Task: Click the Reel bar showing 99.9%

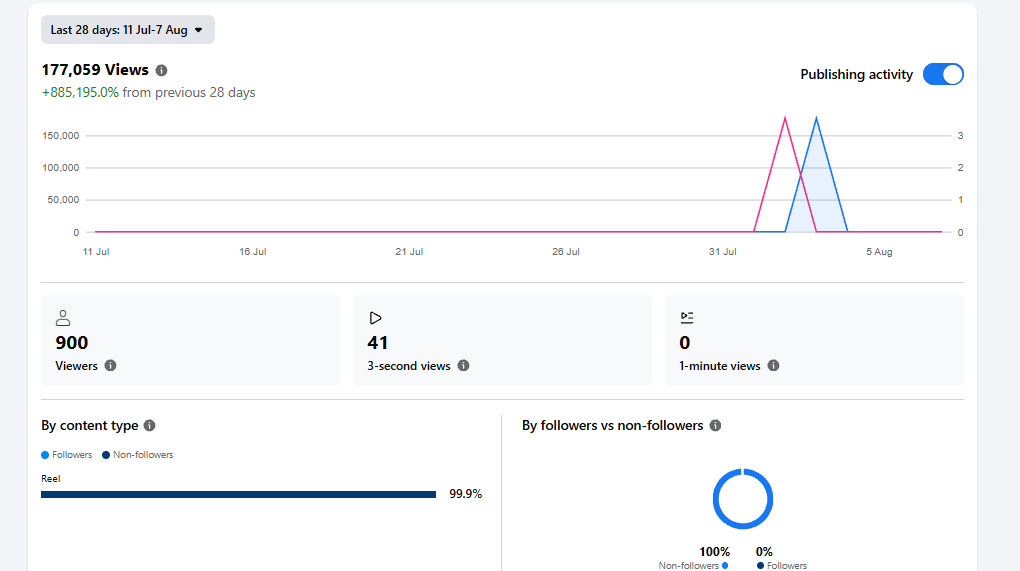Action: click(238, 495)
